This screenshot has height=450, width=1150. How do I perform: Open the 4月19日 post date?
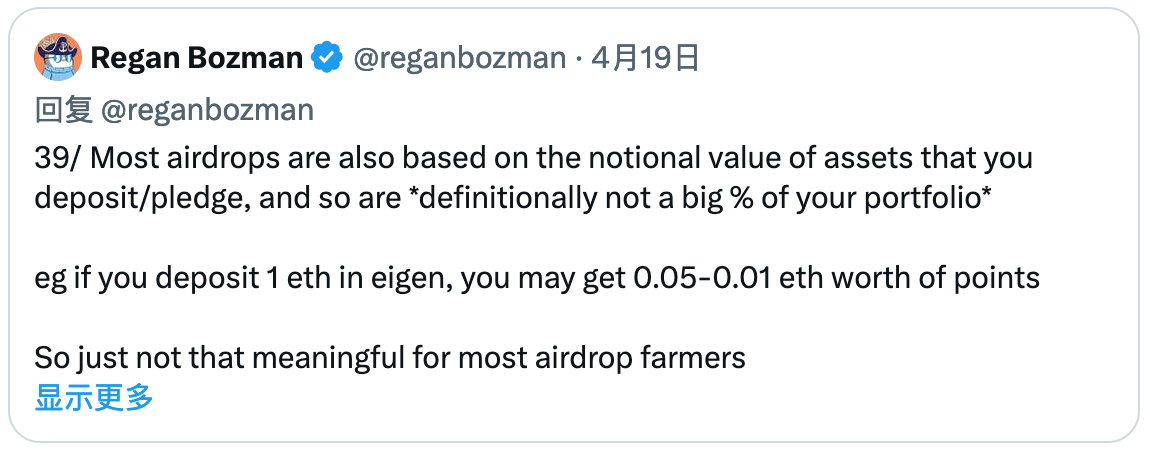point(644,59)
